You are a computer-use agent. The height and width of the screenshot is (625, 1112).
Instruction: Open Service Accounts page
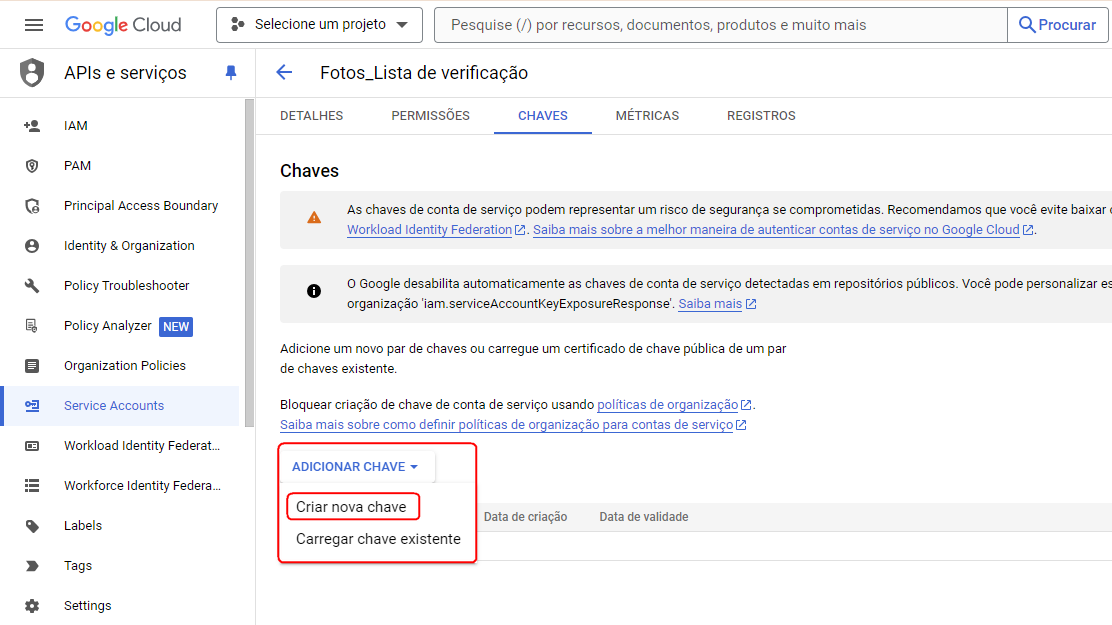114,406
